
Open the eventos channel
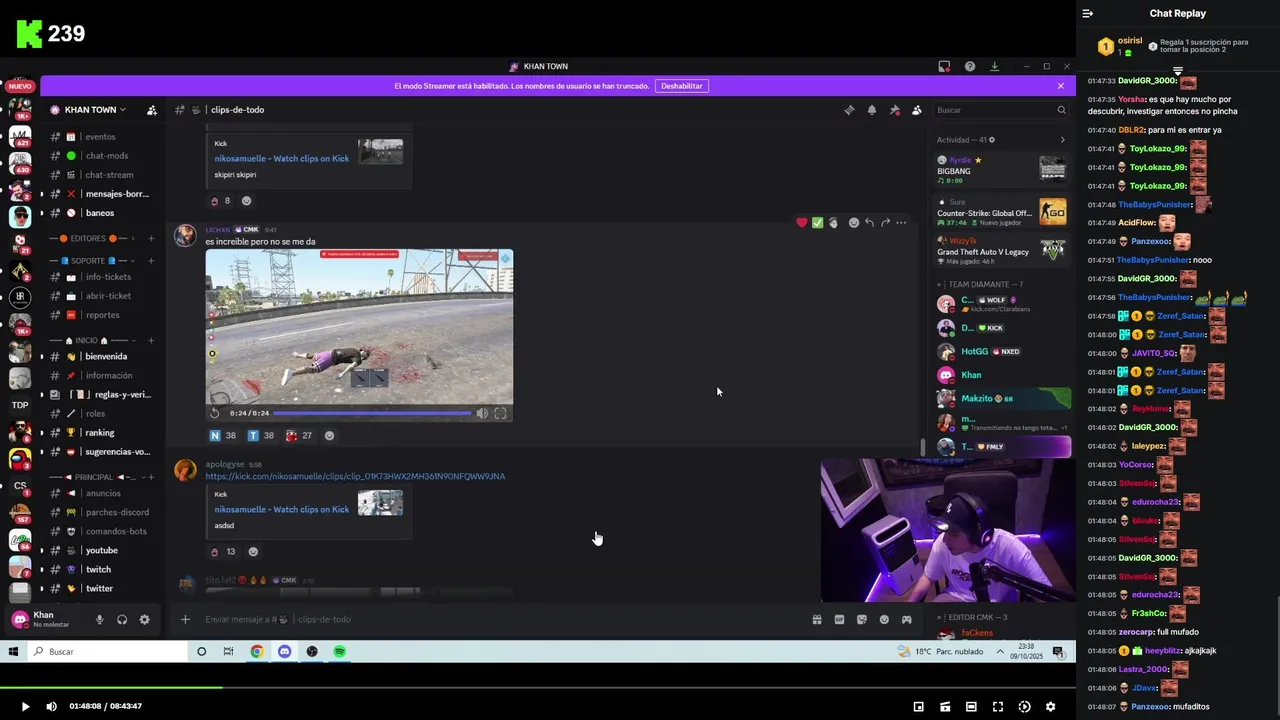(x=100, y=137)
